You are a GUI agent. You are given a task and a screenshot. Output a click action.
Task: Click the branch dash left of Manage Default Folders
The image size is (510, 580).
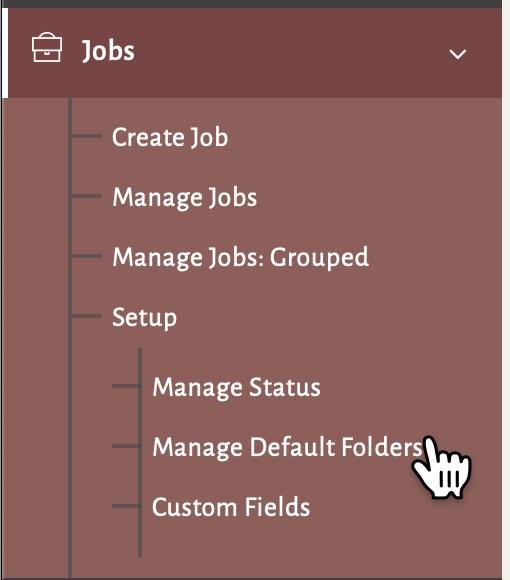pos(125,446)
